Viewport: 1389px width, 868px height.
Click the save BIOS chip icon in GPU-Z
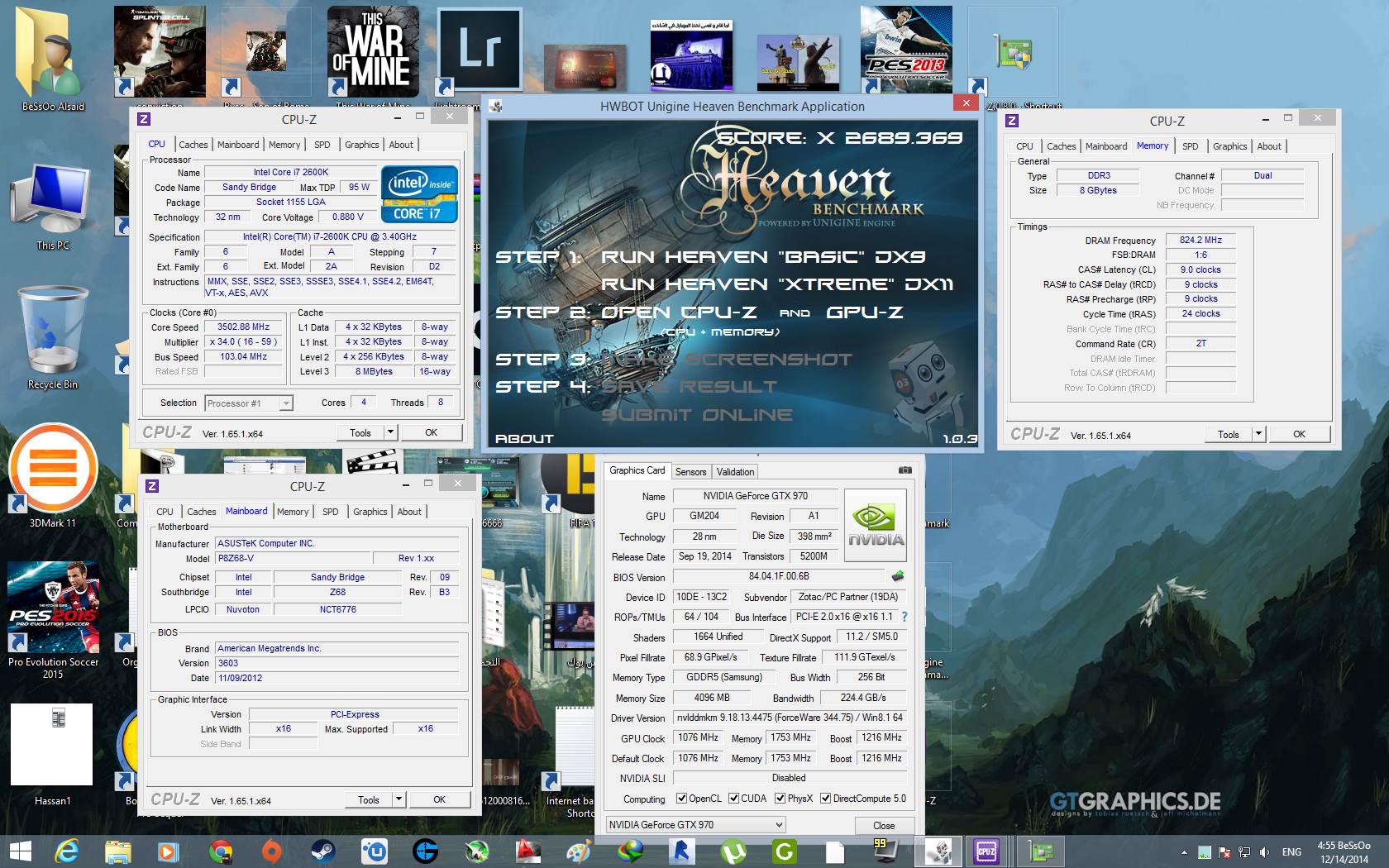898,576
